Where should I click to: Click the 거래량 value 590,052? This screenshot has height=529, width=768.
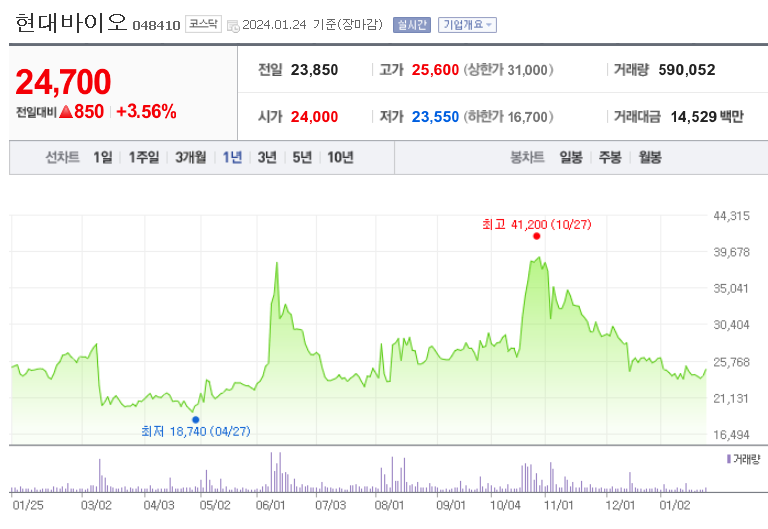pyautogui.click(x=687, y=70)
